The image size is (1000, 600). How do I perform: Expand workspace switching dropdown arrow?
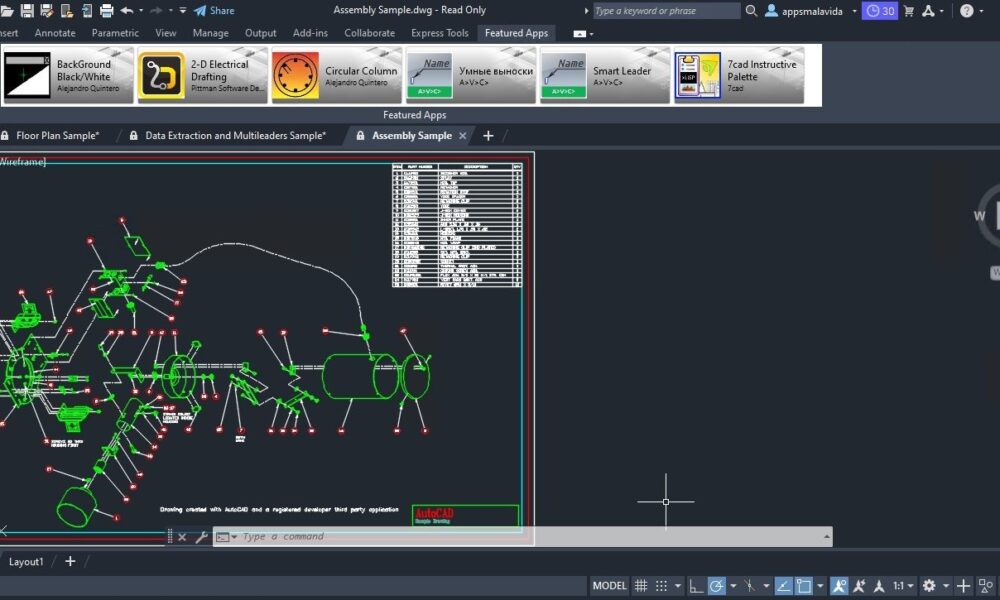click(x=946, y=585)
